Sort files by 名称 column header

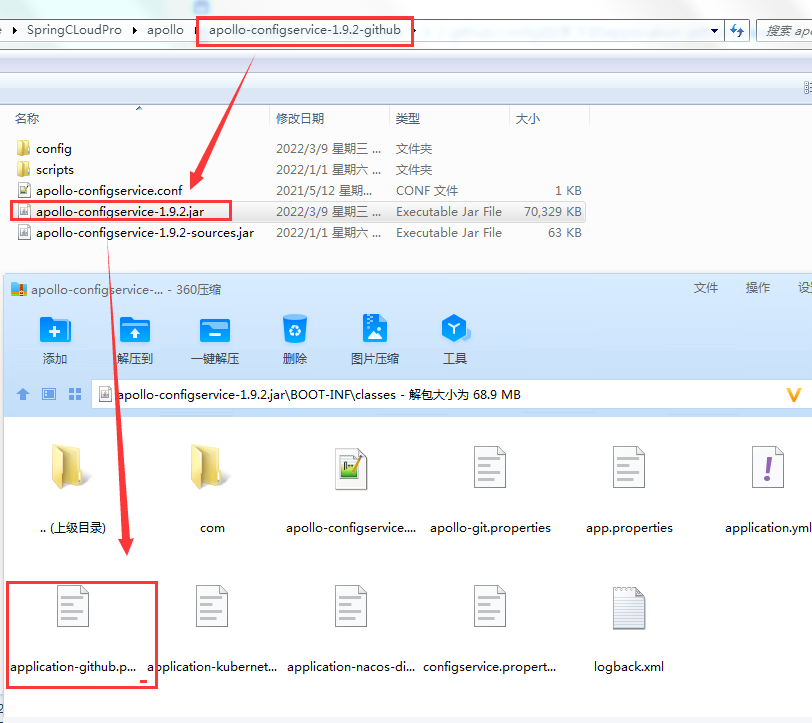pyautogui.click(x=27, y=119)
